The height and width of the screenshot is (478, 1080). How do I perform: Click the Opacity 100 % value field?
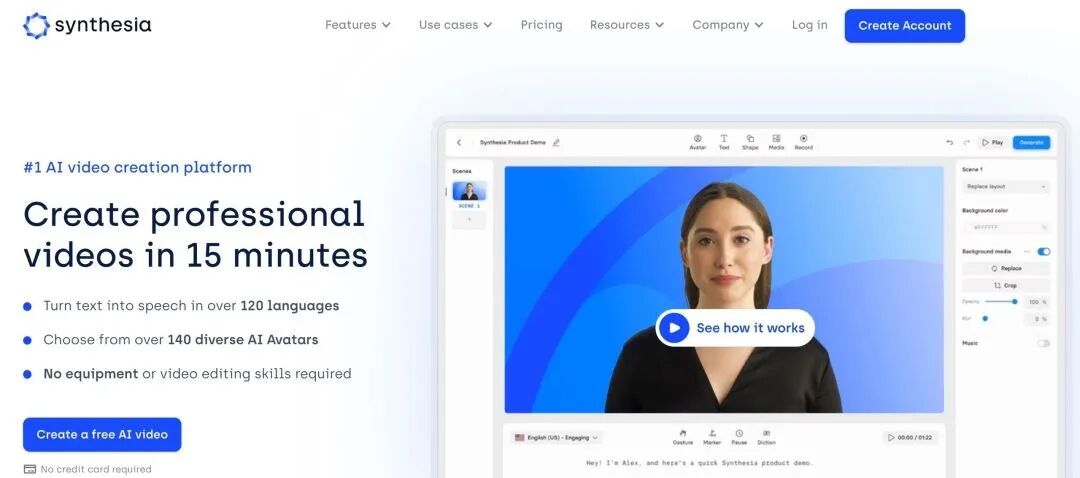[1036, 302]
